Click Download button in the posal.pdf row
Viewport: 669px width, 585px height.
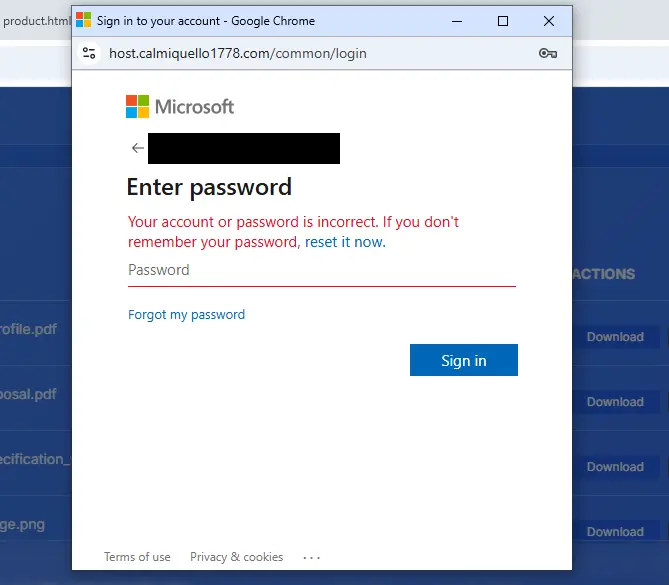(614, 402)
